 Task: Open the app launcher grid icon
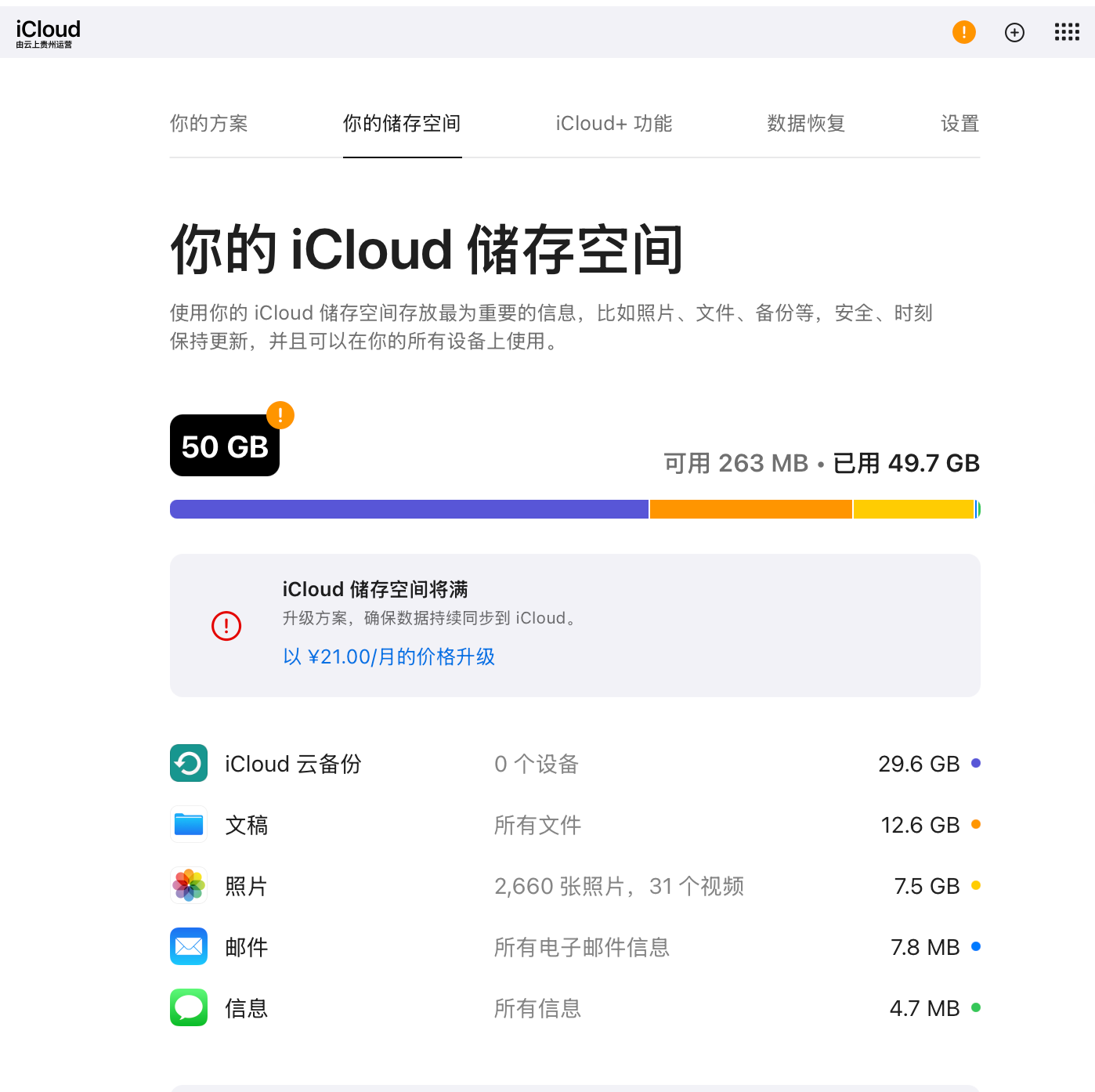point(1067,32)
